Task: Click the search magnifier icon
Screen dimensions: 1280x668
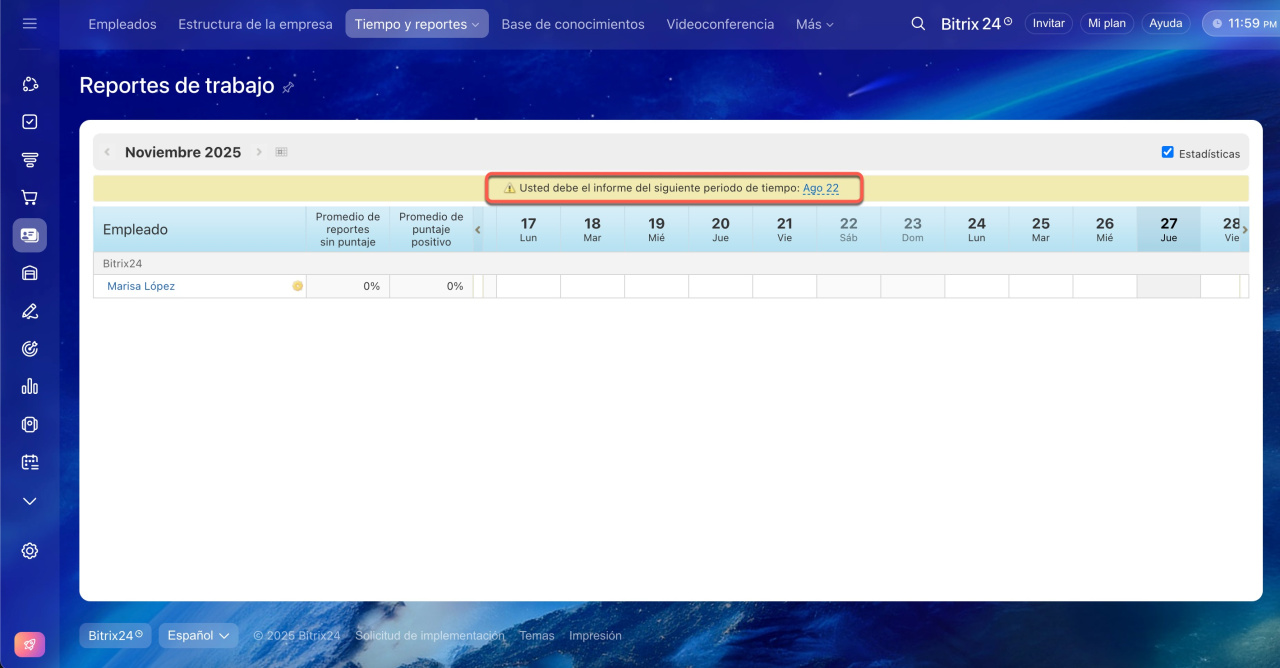Action: click(x=918, y=23)
